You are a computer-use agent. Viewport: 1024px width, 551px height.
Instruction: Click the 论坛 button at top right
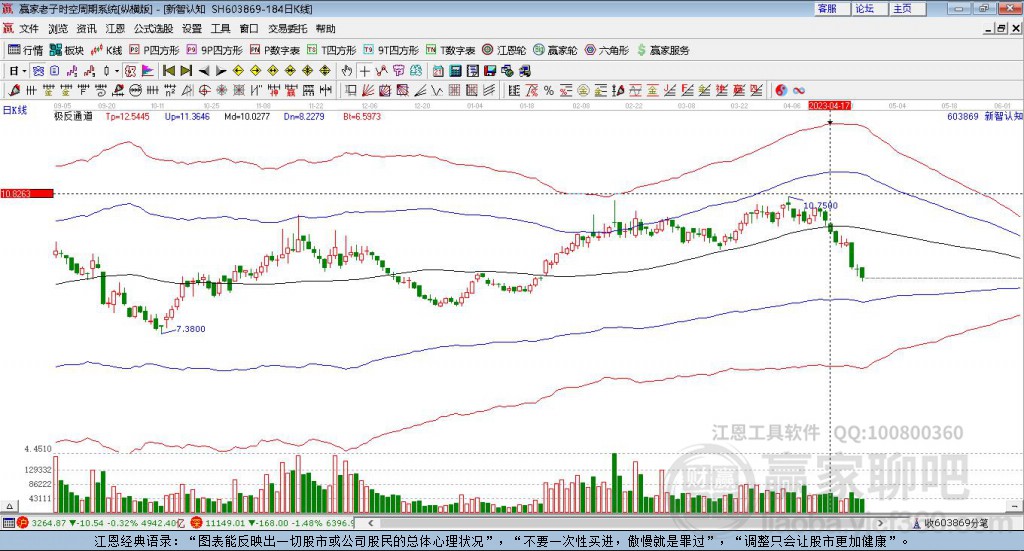click(x=864, y=8)
